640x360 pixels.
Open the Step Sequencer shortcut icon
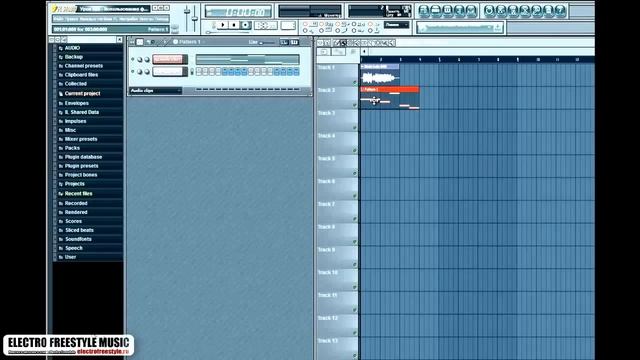pyautogui.click(x=436, y=11)
